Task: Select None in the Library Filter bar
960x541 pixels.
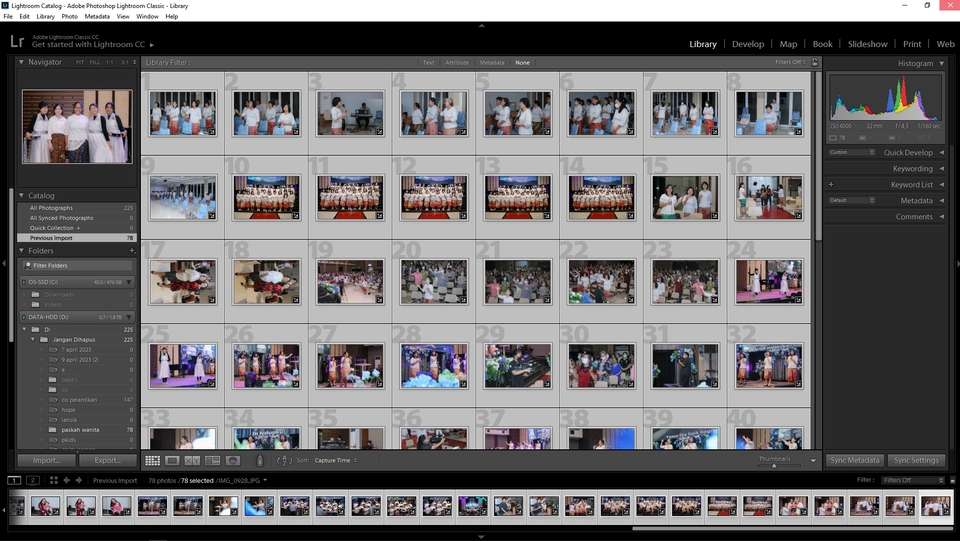Action: click(522, 62)
